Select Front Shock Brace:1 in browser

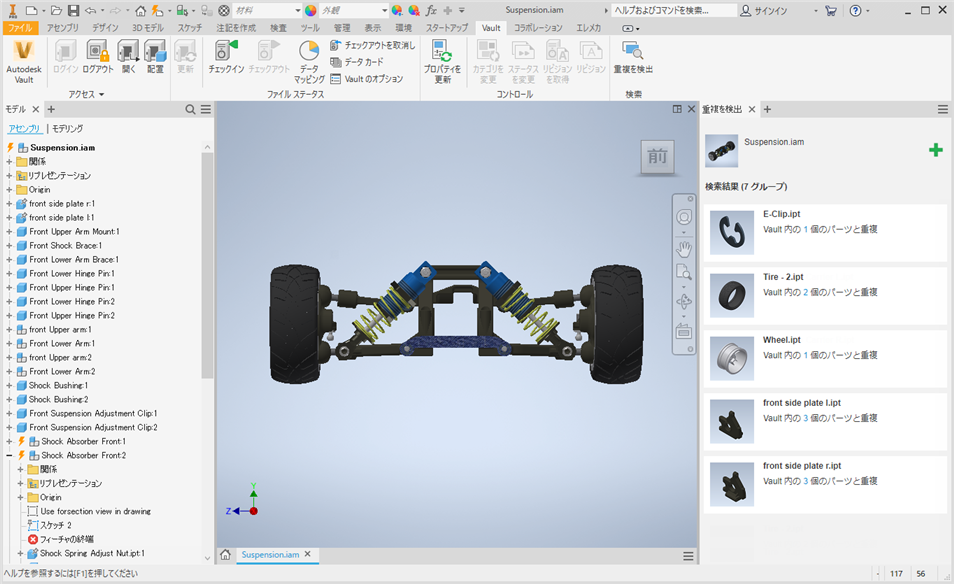point(65,246)
